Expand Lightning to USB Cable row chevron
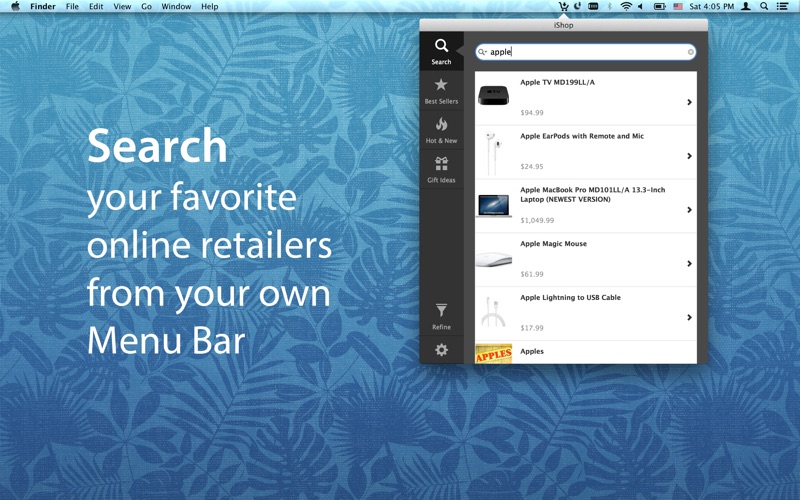 tap(689, 317)
